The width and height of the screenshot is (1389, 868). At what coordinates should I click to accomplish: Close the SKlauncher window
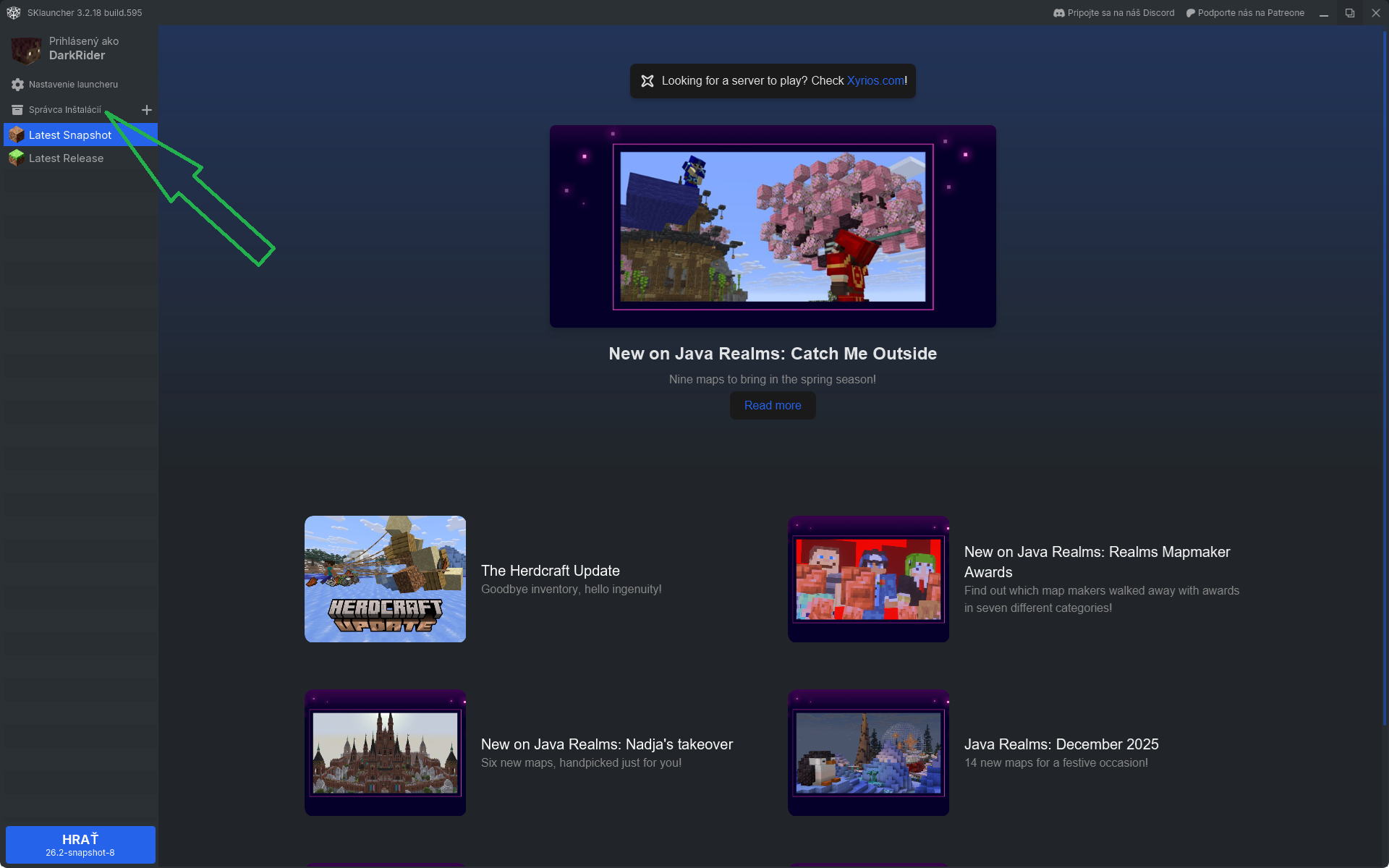coord(1376,13)
